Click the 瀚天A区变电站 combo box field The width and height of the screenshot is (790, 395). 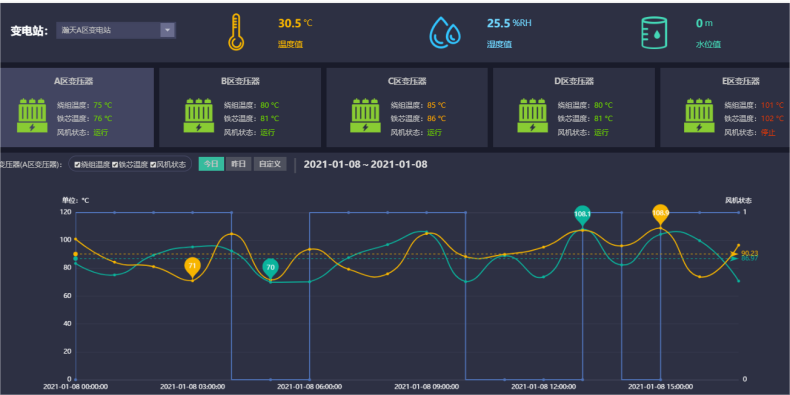tap(116, 30)
